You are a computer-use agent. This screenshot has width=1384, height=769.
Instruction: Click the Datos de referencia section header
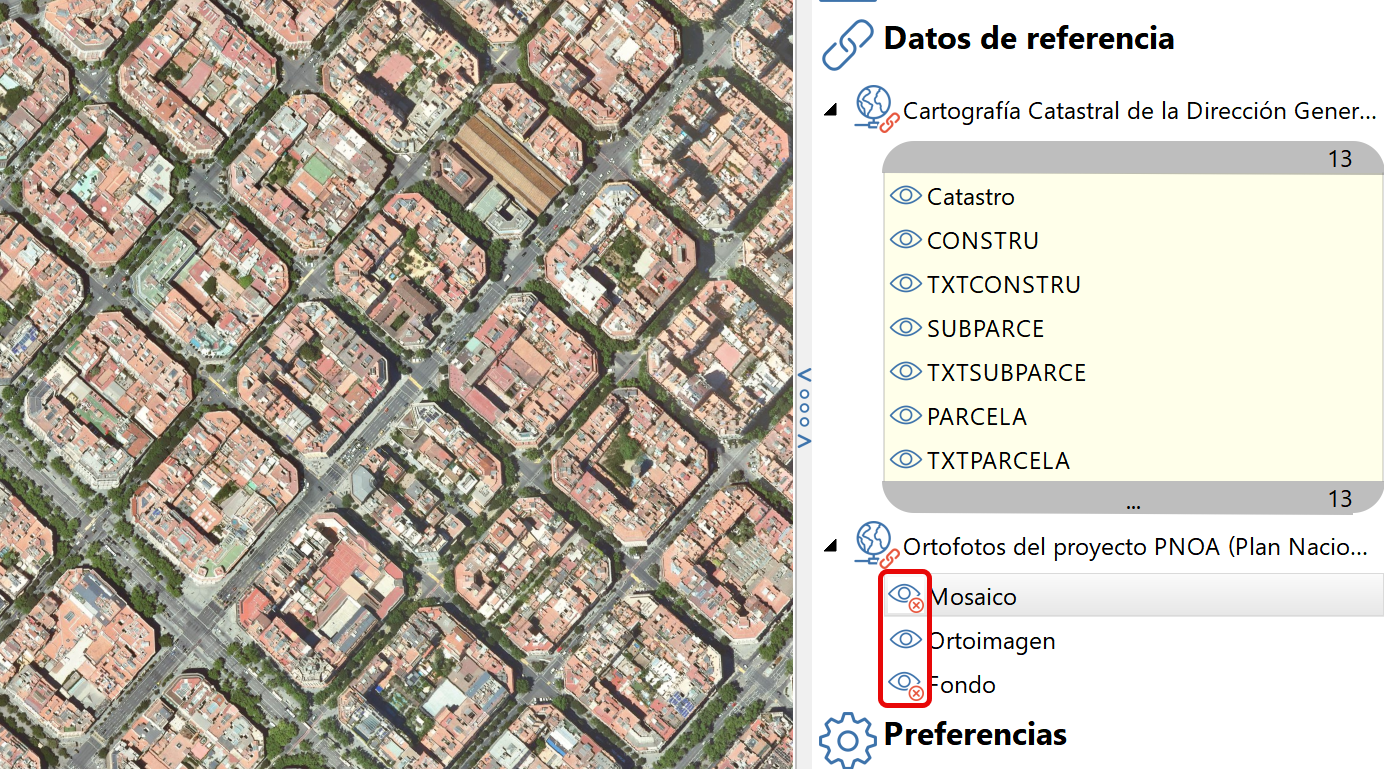[x=1027, y=38]
